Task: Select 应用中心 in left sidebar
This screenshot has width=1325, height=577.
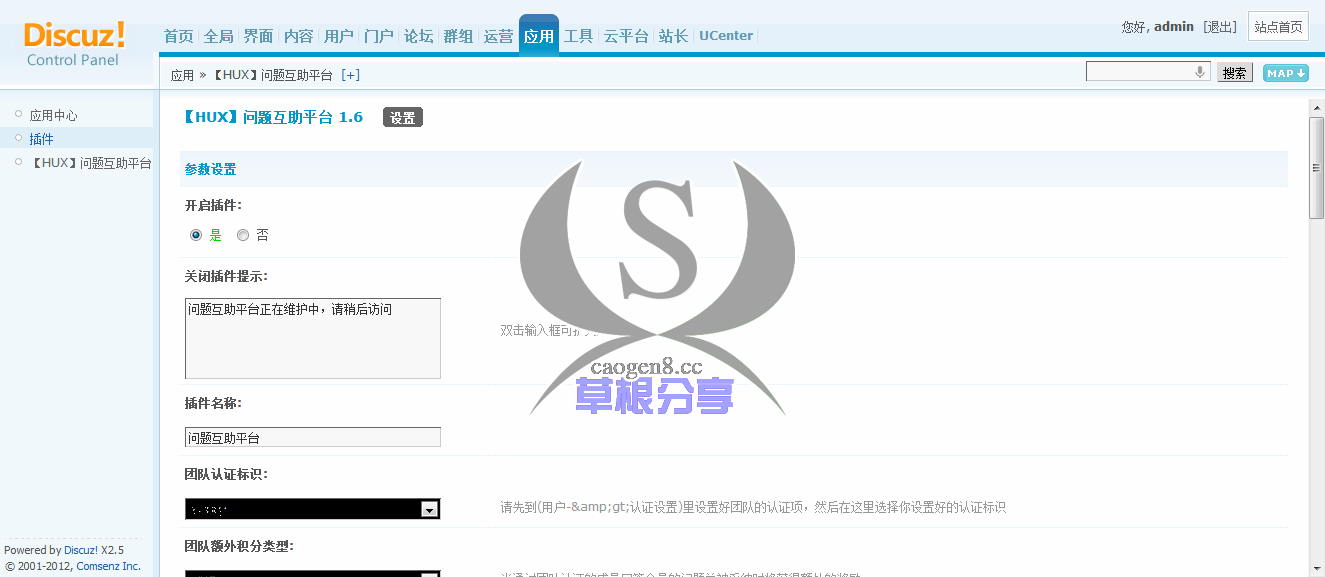Action: point(53,116)
